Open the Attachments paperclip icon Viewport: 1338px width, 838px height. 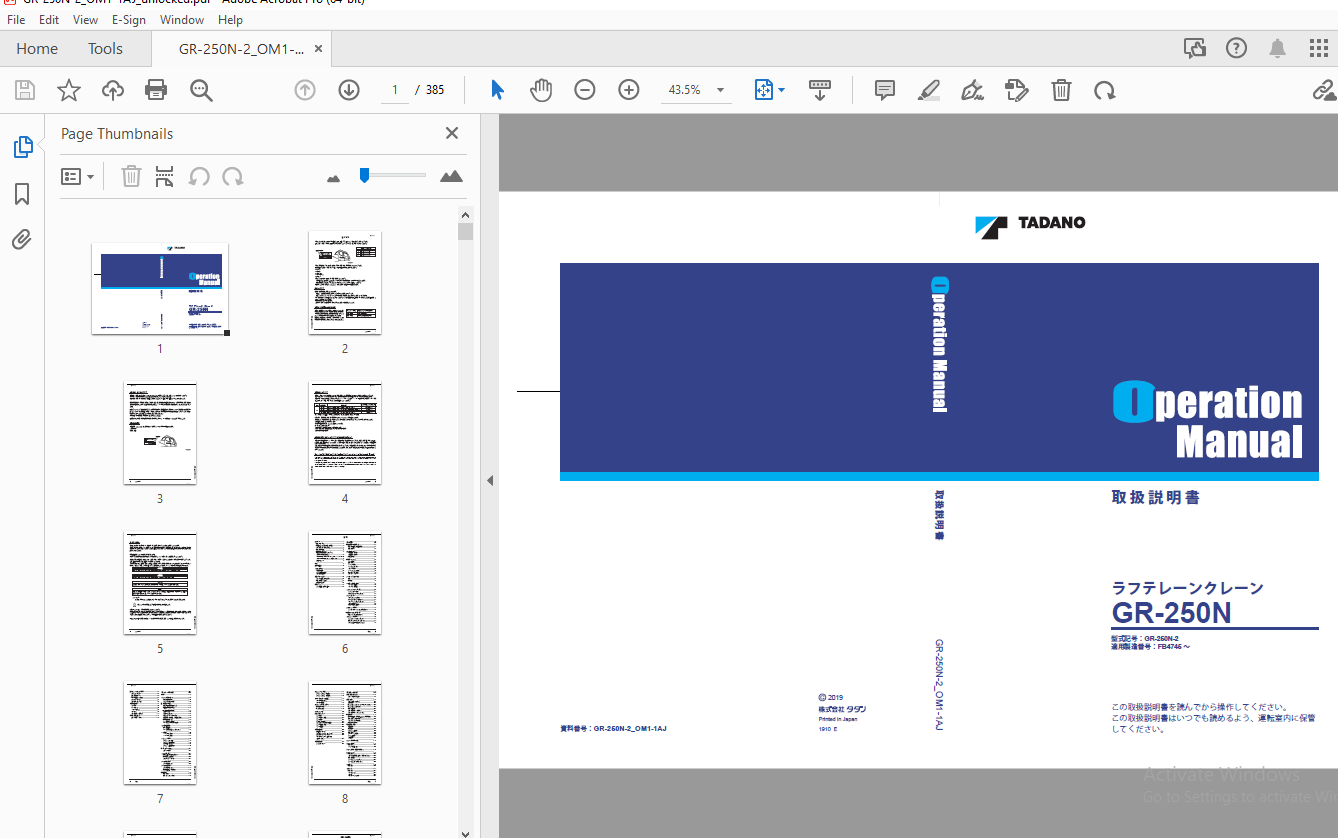point(22,240)
